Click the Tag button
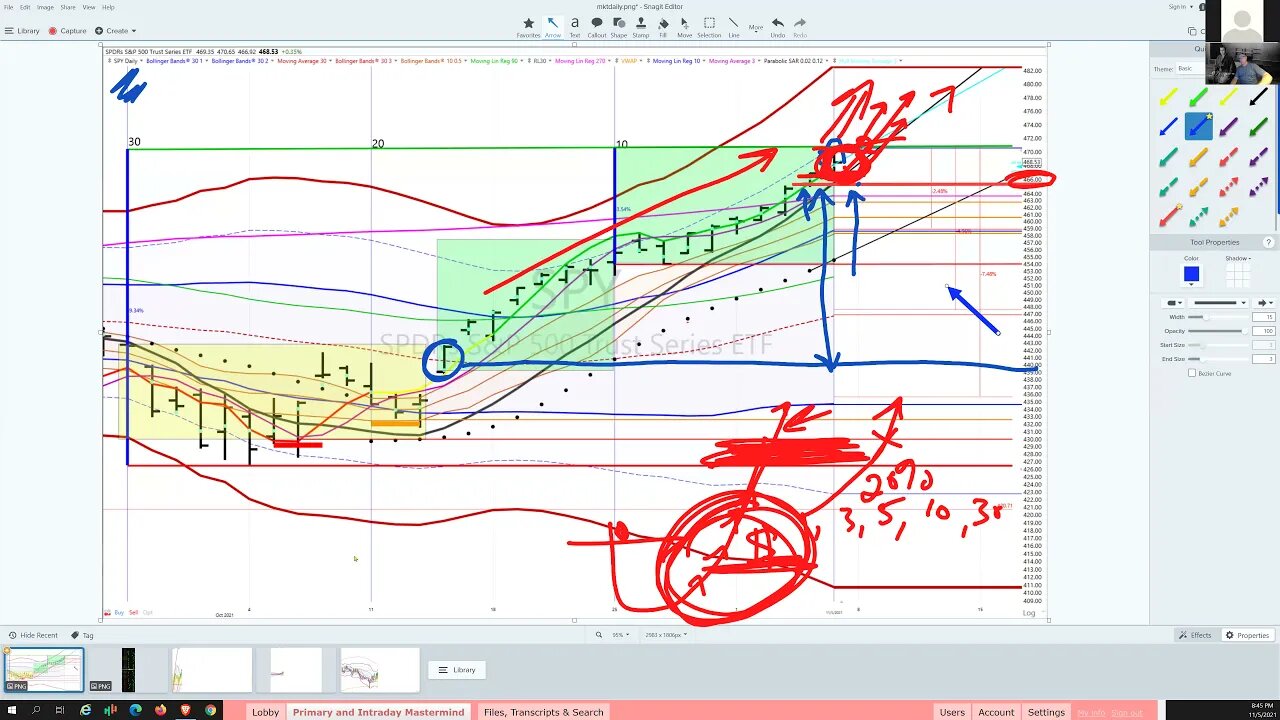The width and height of the screenshot is (1280, 720). click(x=82, y=635)
